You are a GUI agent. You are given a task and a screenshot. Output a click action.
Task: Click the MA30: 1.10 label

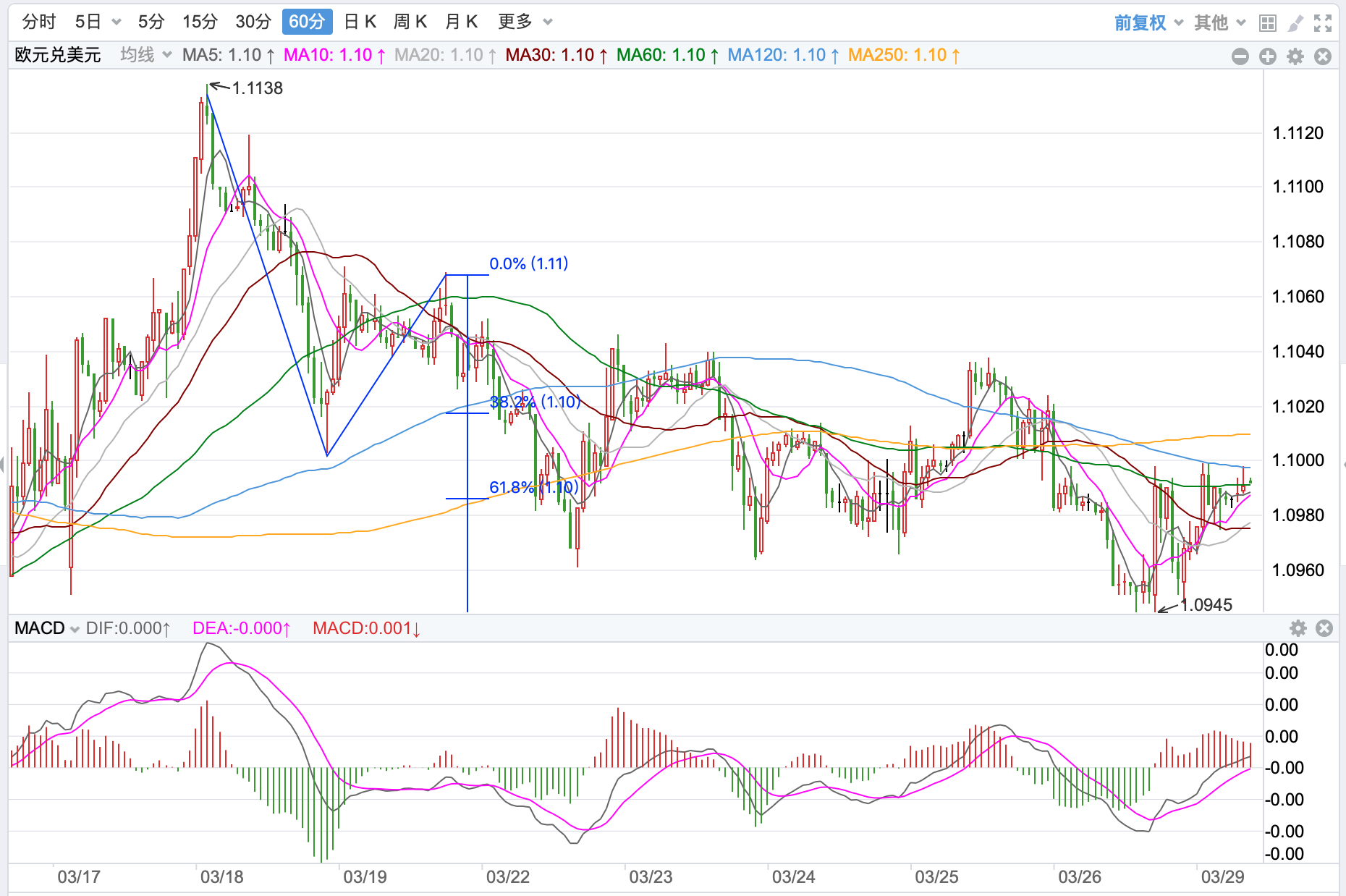click(x=556, y=55)
